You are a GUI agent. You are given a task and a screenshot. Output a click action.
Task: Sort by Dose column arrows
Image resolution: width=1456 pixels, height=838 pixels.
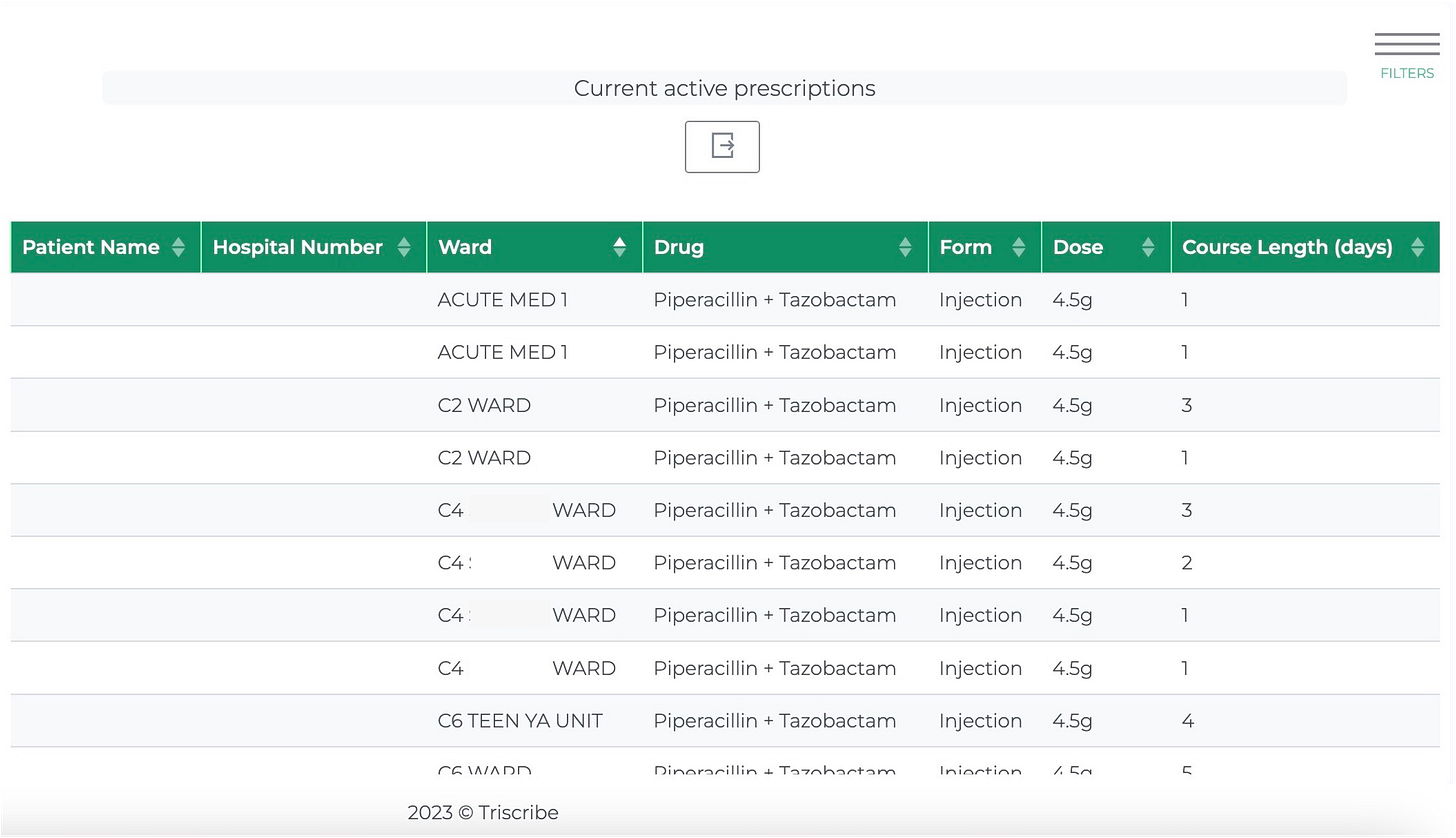click(1148, 247)
